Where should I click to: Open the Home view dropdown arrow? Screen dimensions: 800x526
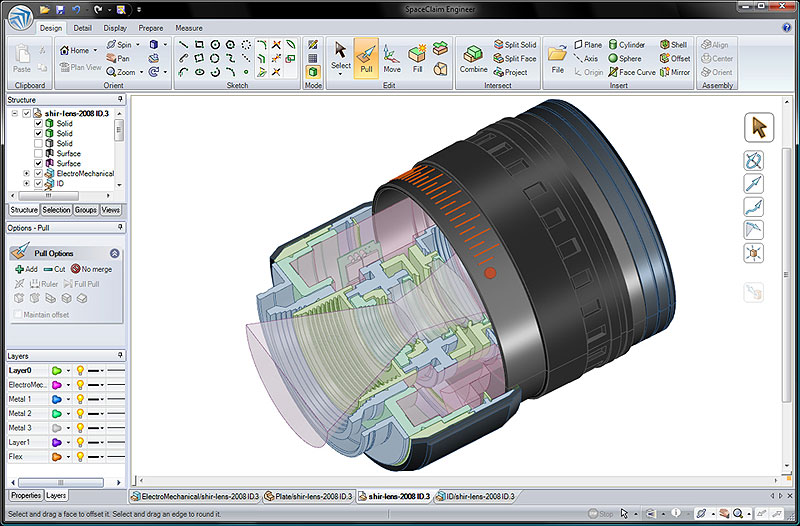[96, 50]
